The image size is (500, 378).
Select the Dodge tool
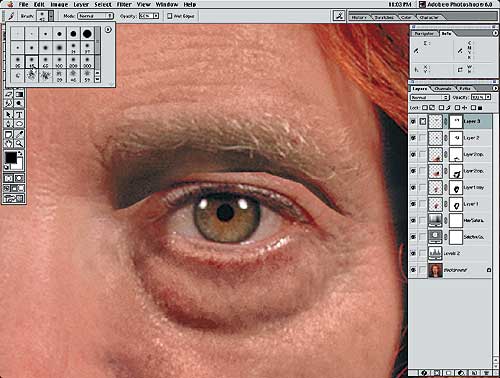coord(19,104)
